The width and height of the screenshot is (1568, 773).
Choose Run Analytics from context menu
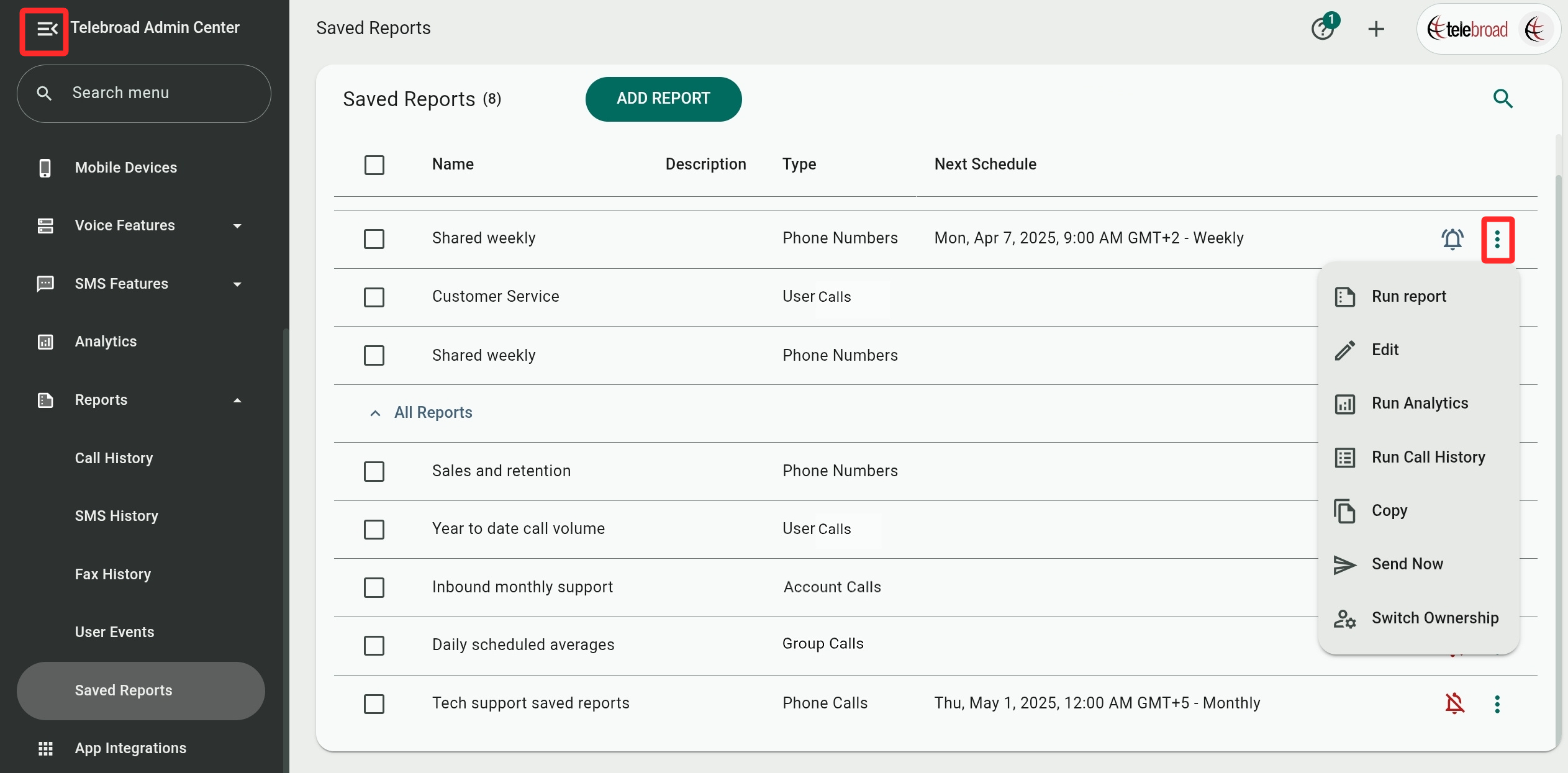click(x=1420, y=404)
